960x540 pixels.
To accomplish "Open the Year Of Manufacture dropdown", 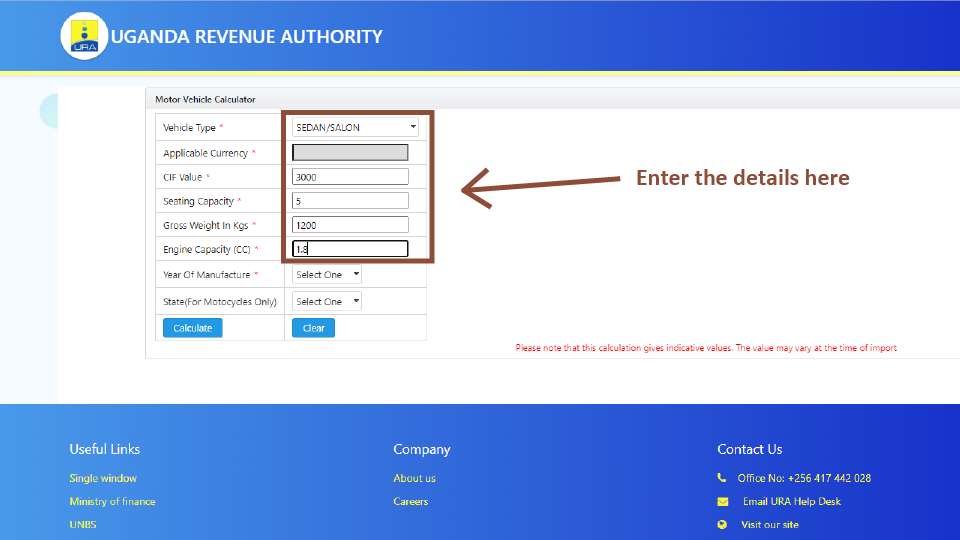I will tap(326, 274).
